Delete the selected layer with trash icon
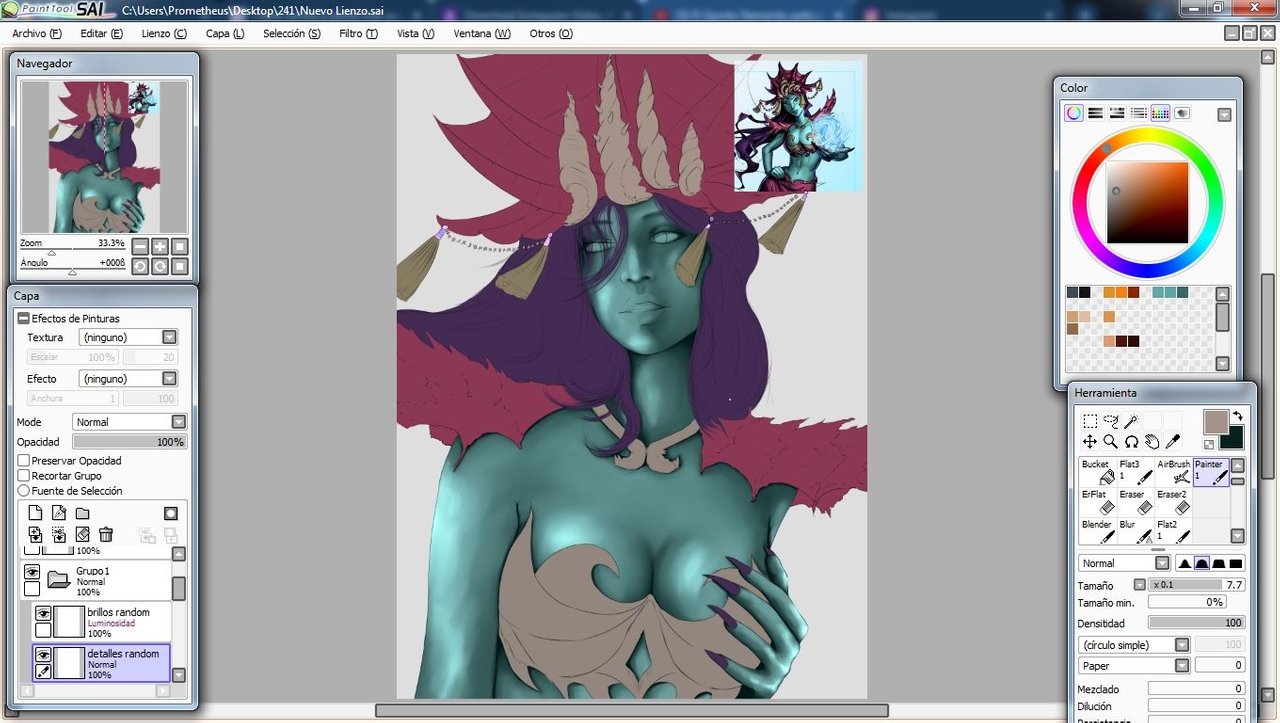The image size is (1280, 723). coord(106,535)
